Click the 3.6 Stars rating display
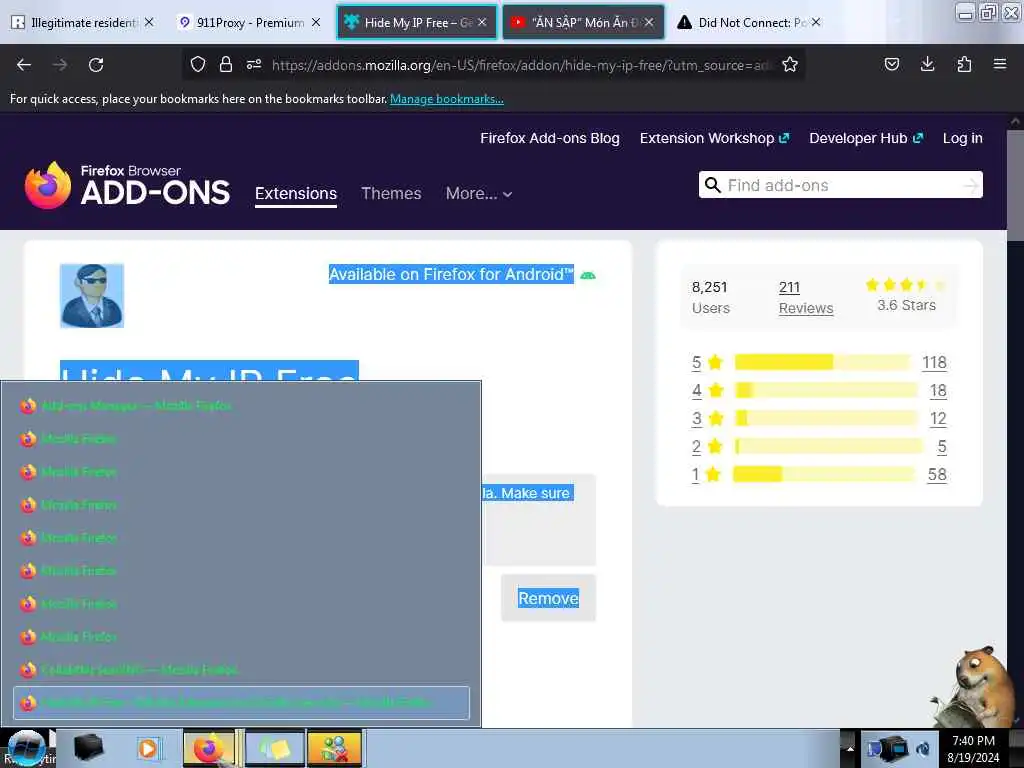The height and width of the screenshot is (768, 1024). click(x=906, y=295)
